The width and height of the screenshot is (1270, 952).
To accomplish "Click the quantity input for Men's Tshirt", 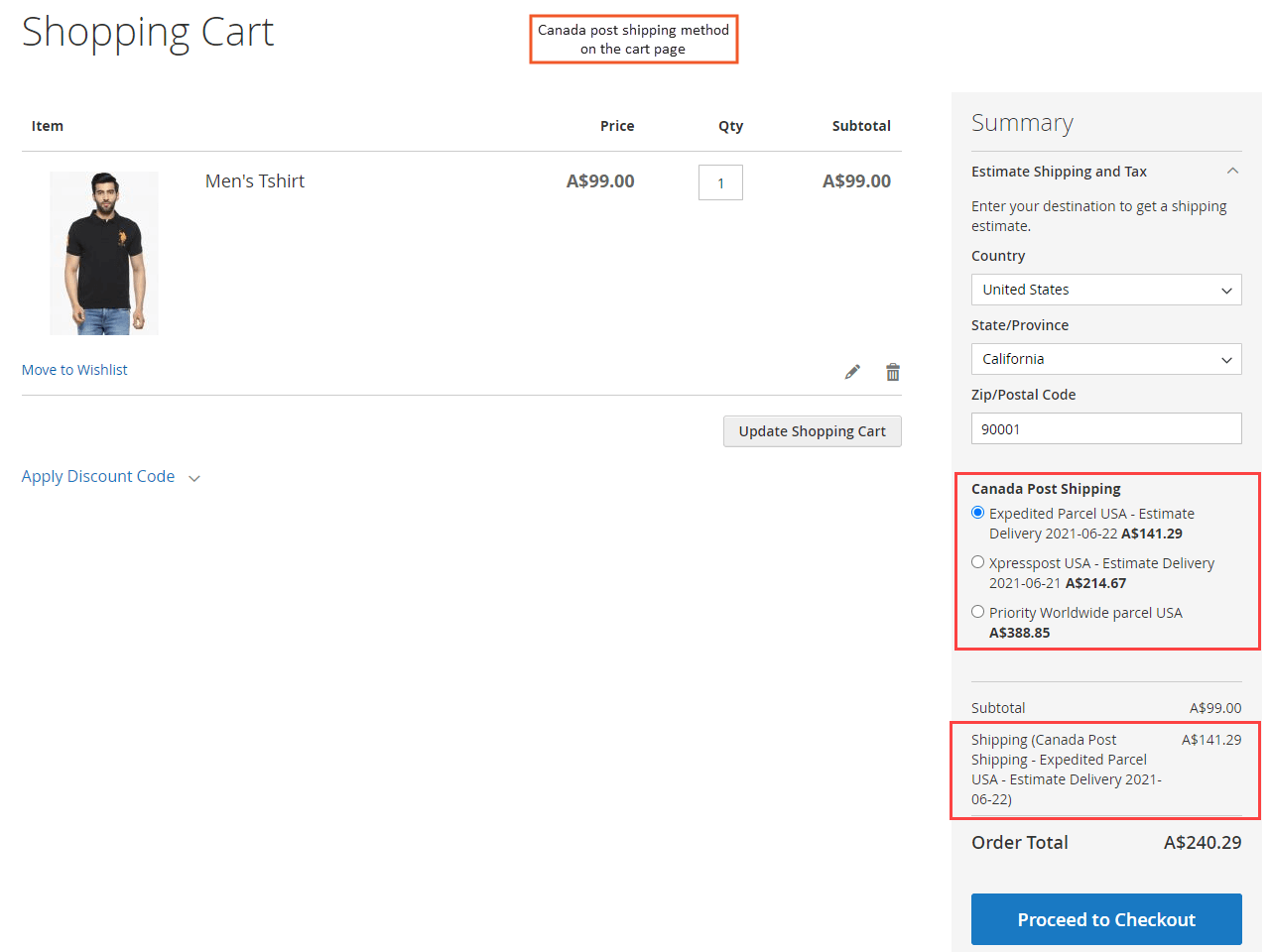I will pos(720,182).
